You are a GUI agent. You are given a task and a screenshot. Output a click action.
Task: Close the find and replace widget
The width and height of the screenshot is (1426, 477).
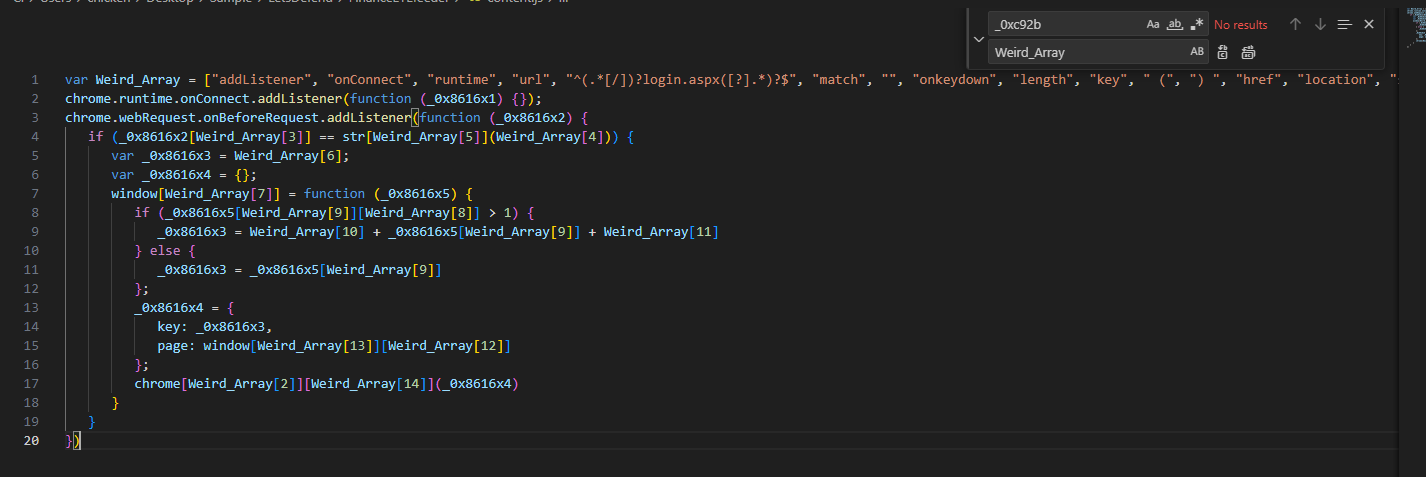(1369, 25)
